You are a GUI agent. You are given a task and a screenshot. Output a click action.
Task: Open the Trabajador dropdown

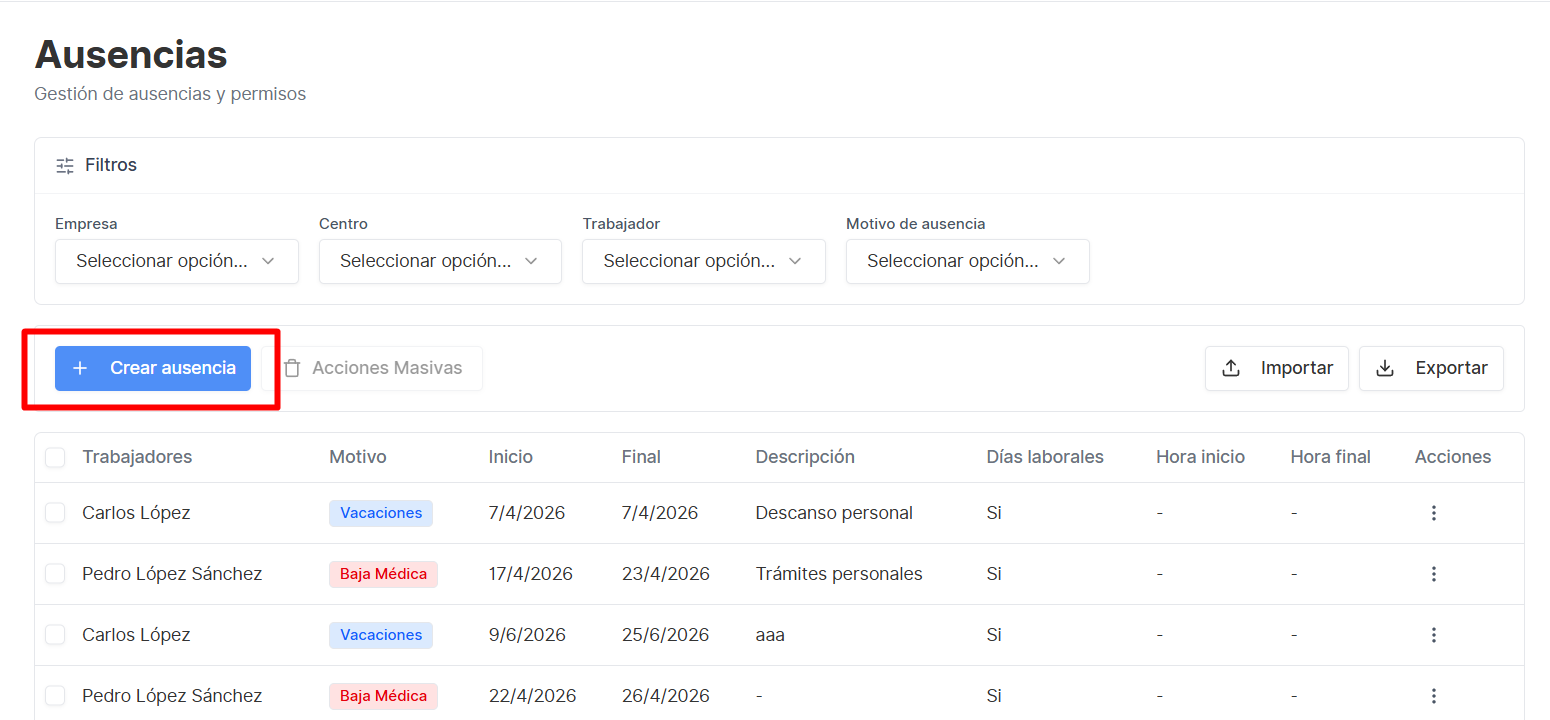tap(704, 261)
